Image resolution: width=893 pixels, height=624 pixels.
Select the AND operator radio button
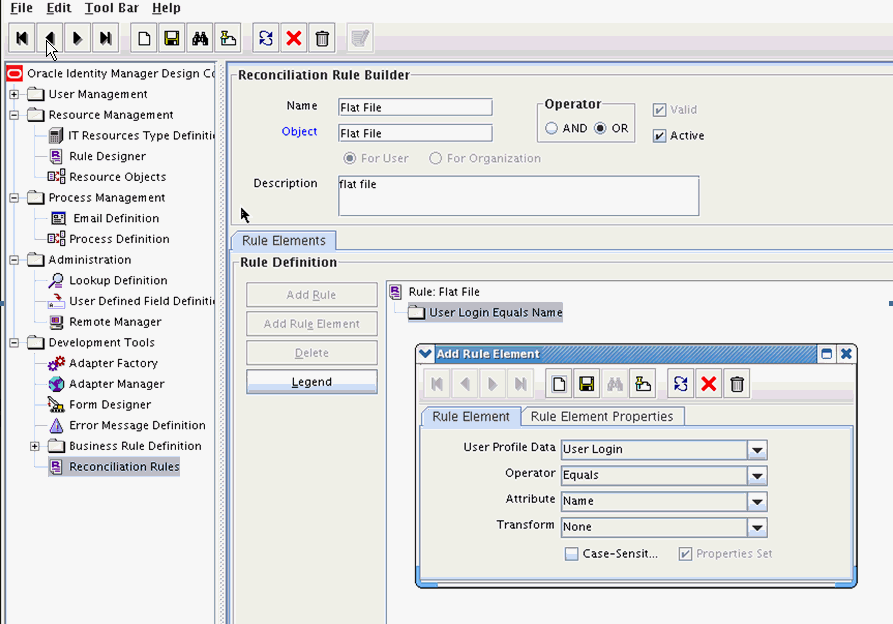(x=552, y=129)
